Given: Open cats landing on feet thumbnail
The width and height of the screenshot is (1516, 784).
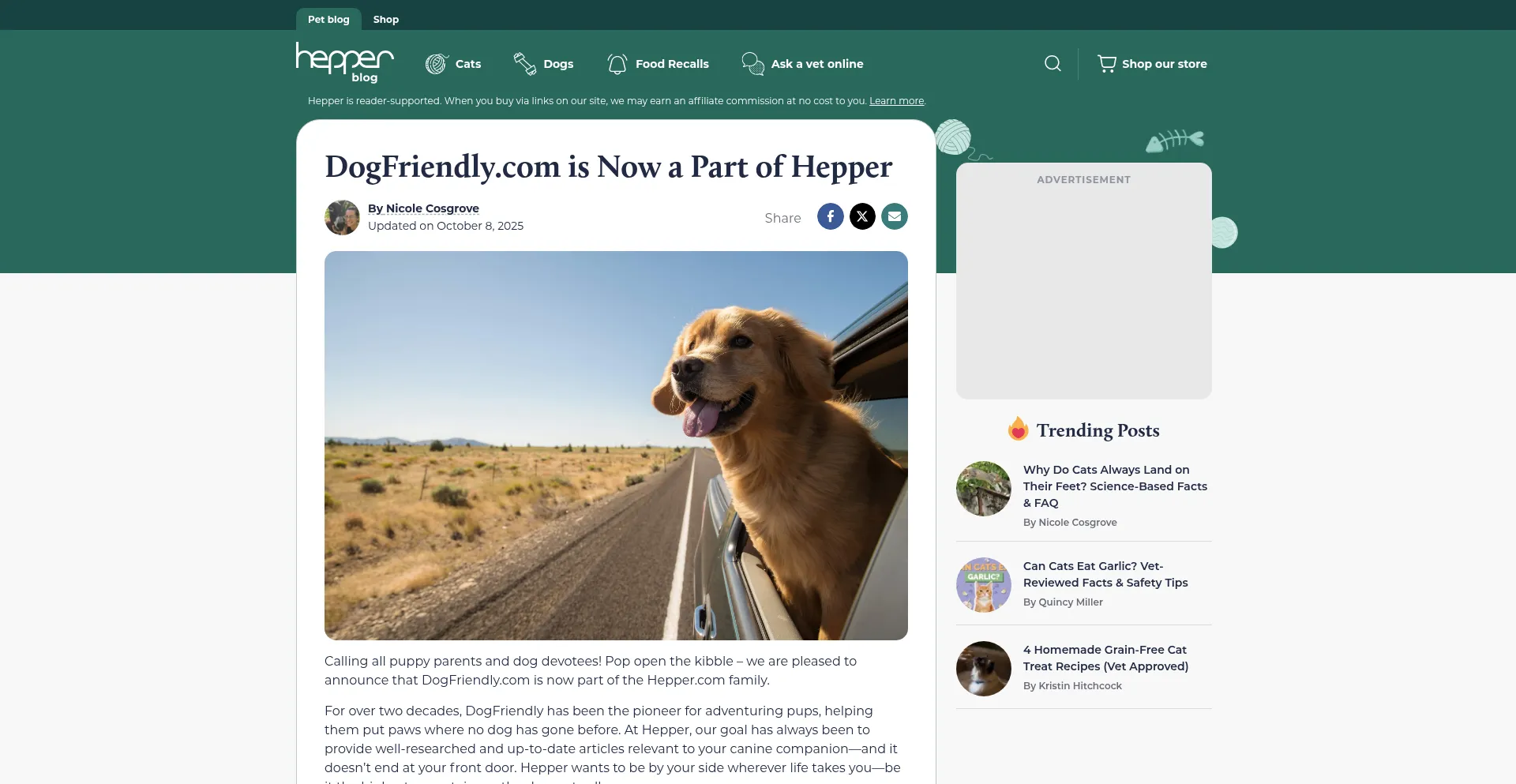Looking at the screenshot, I should (x=984, y=489).
